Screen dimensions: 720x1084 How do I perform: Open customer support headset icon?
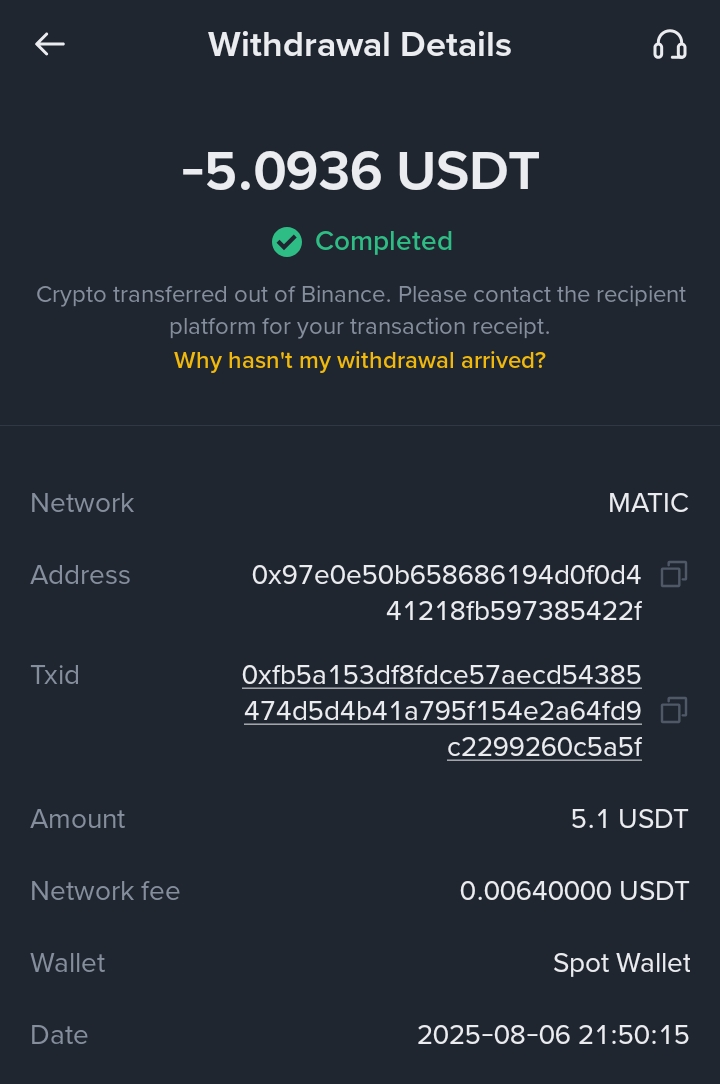[x=669, y=45]
